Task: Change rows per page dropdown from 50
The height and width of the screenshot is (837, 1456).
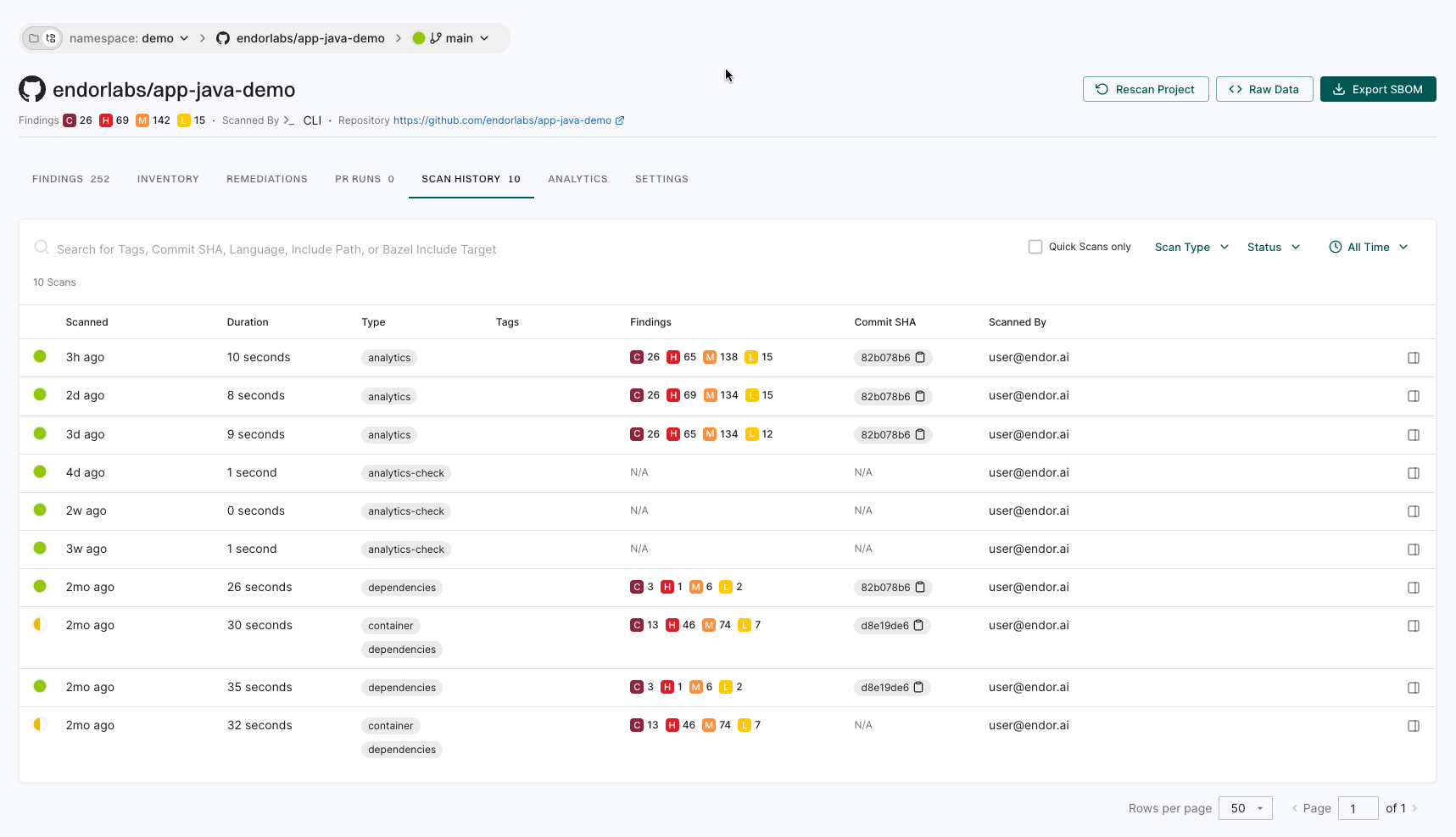Action: coord(1245,808)
